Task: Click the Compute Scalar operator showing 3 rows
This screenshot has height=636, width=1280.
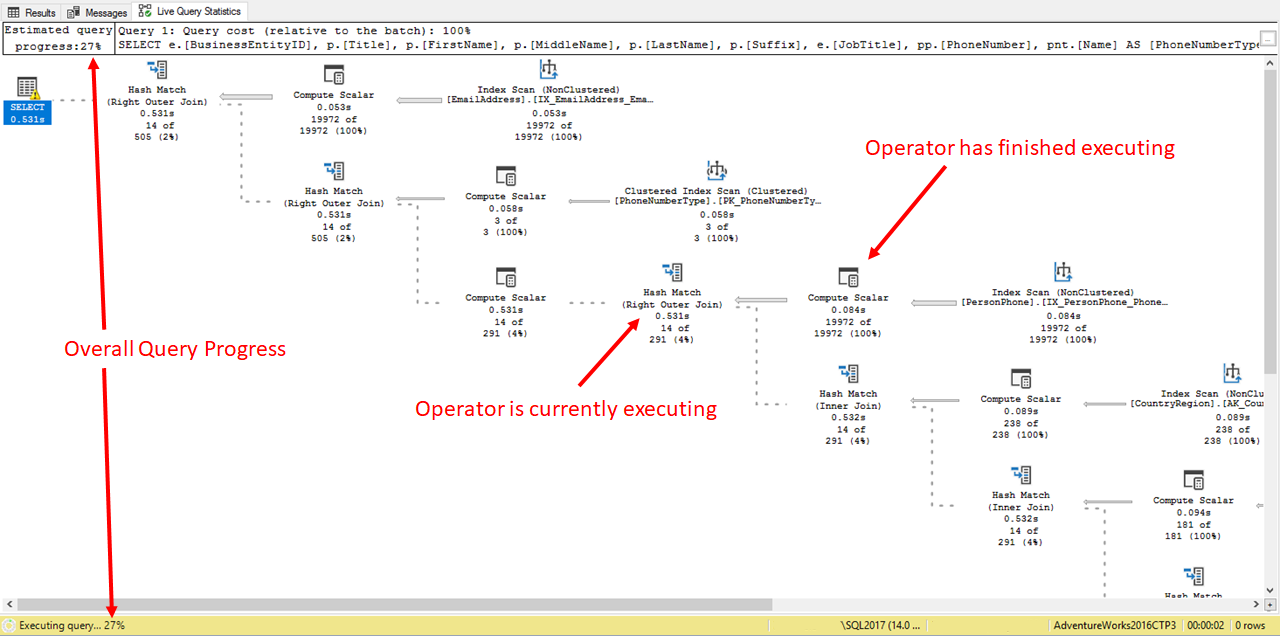Action: click(505, 176)
